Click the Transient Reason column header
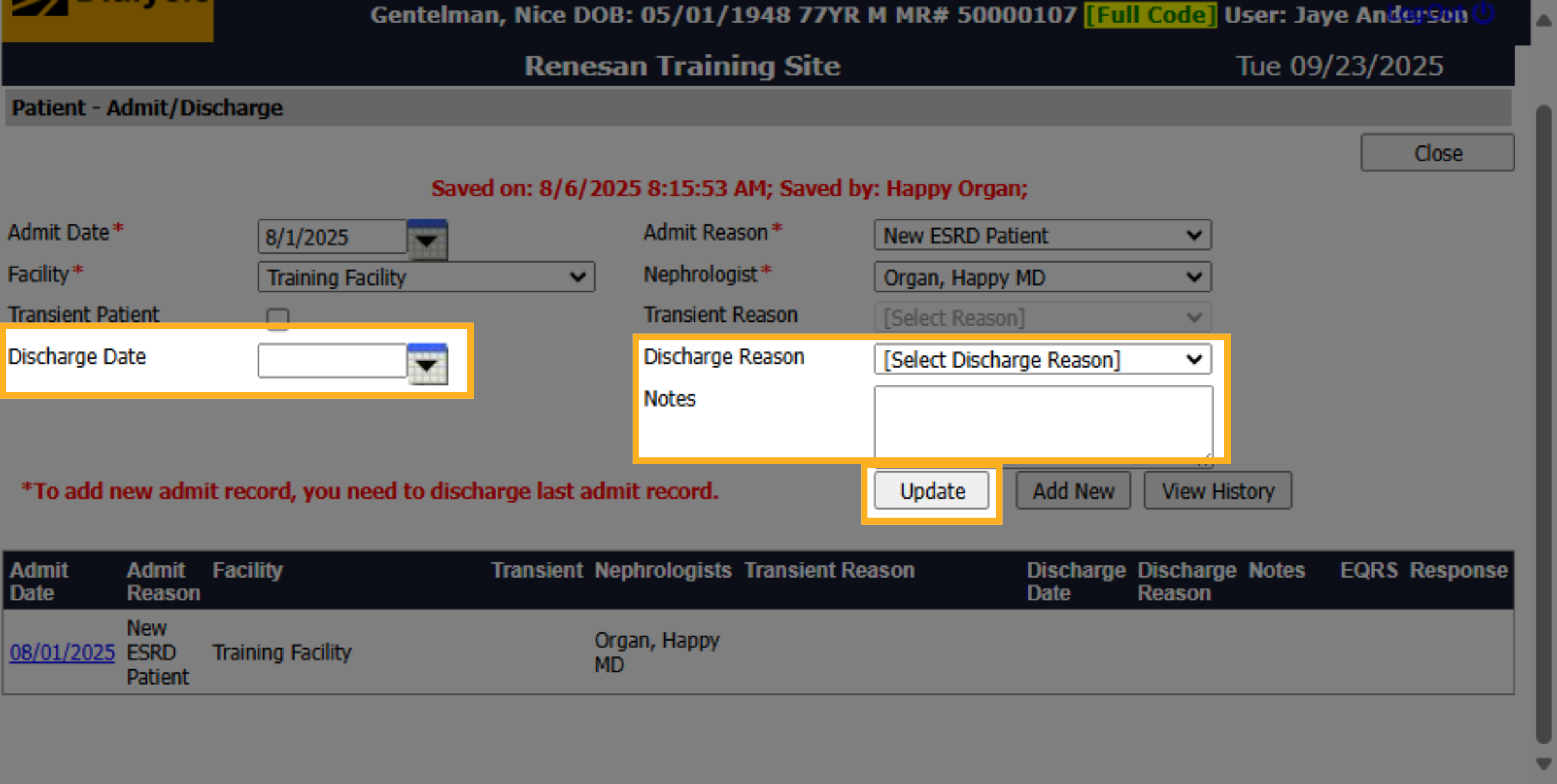 (x=829, y=570)
